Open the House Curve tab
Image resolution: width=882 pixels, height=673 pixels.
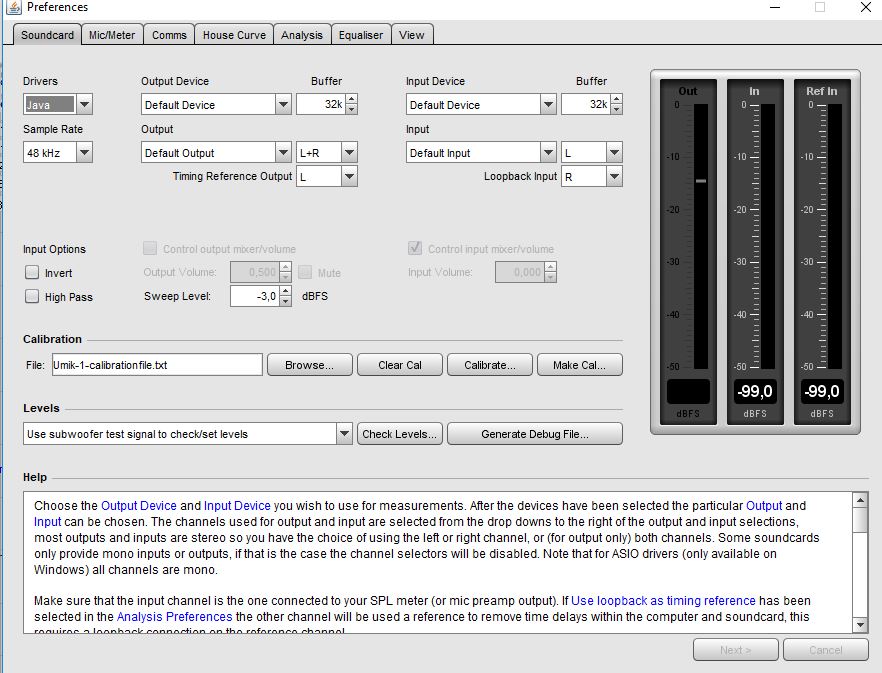point(234,35)
